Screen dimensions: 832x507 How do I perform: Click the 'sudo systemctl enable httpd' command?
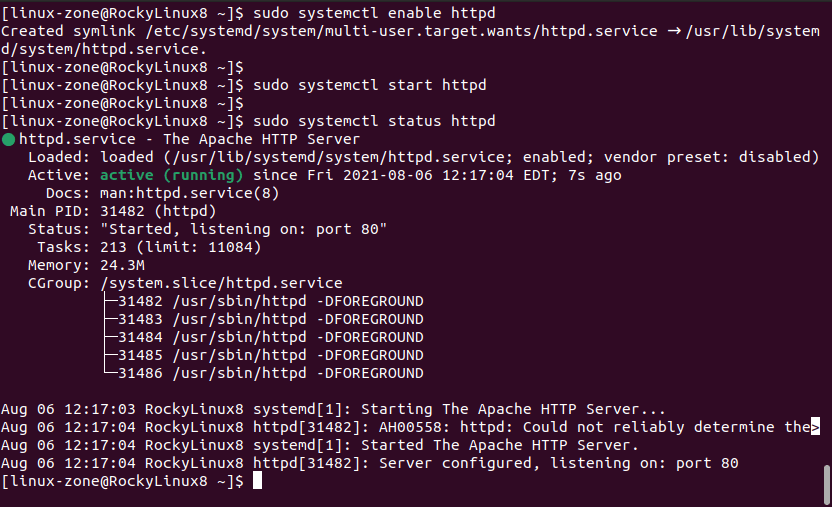(374, 13)
